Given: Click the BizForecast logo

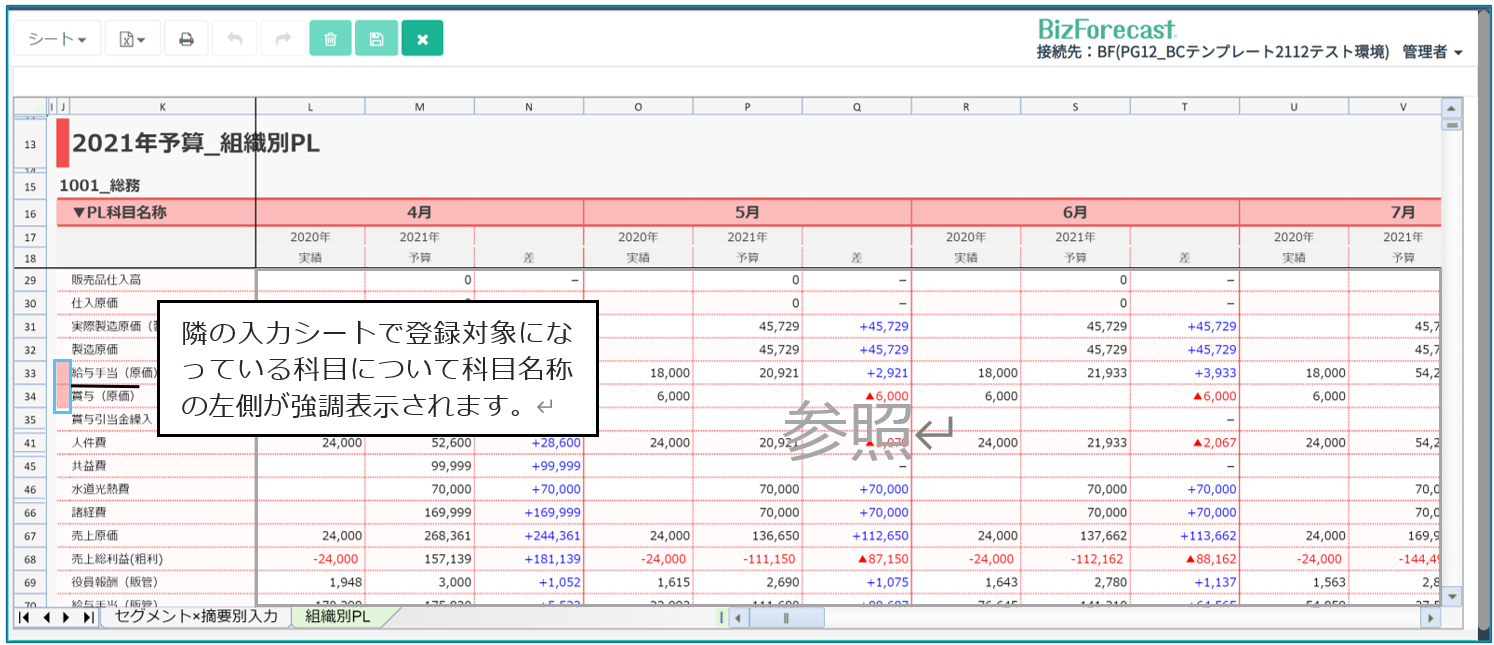Looking at the screenshot, I should [x=1107, y=29].
